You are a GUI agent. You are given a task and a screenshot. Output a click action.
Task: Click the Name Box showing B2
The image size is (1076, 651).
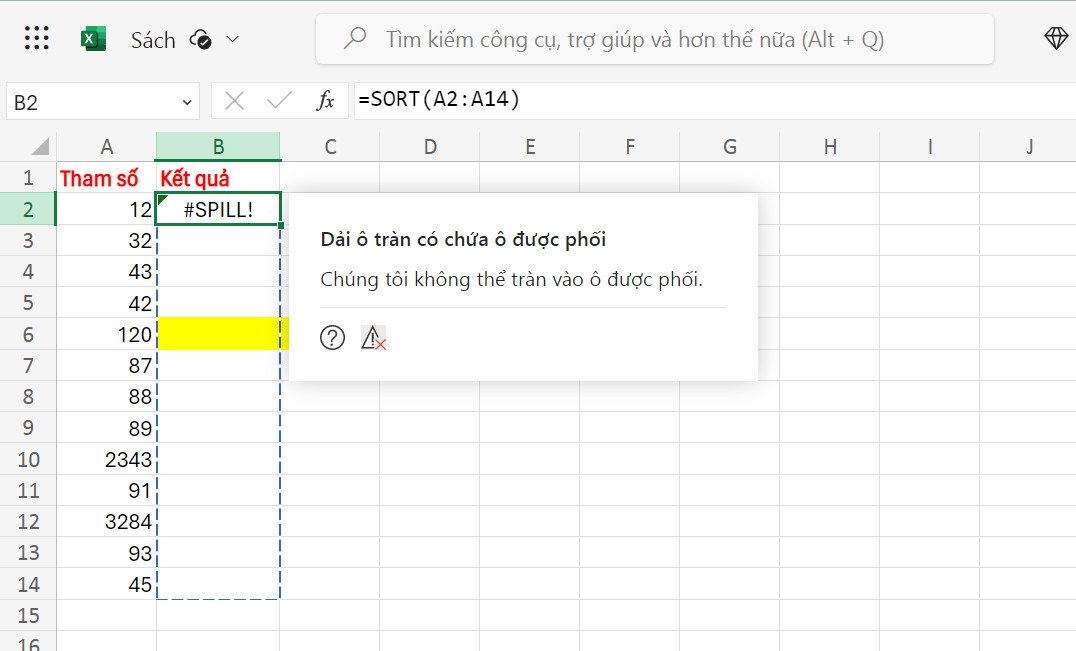point(103,102)
